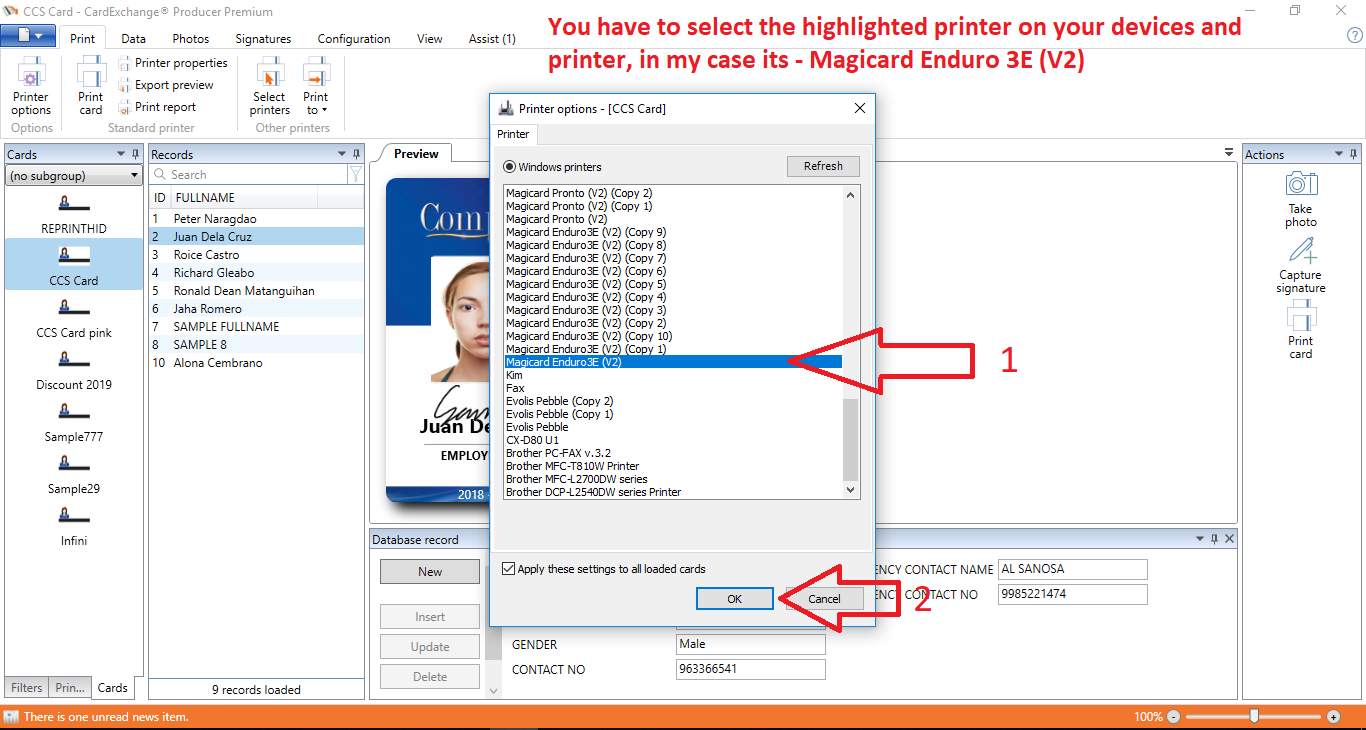Switch to the Configuration ribbon tab
Image resolution: width=1366 pixels, height=730 pixels.
coord(354,39)
